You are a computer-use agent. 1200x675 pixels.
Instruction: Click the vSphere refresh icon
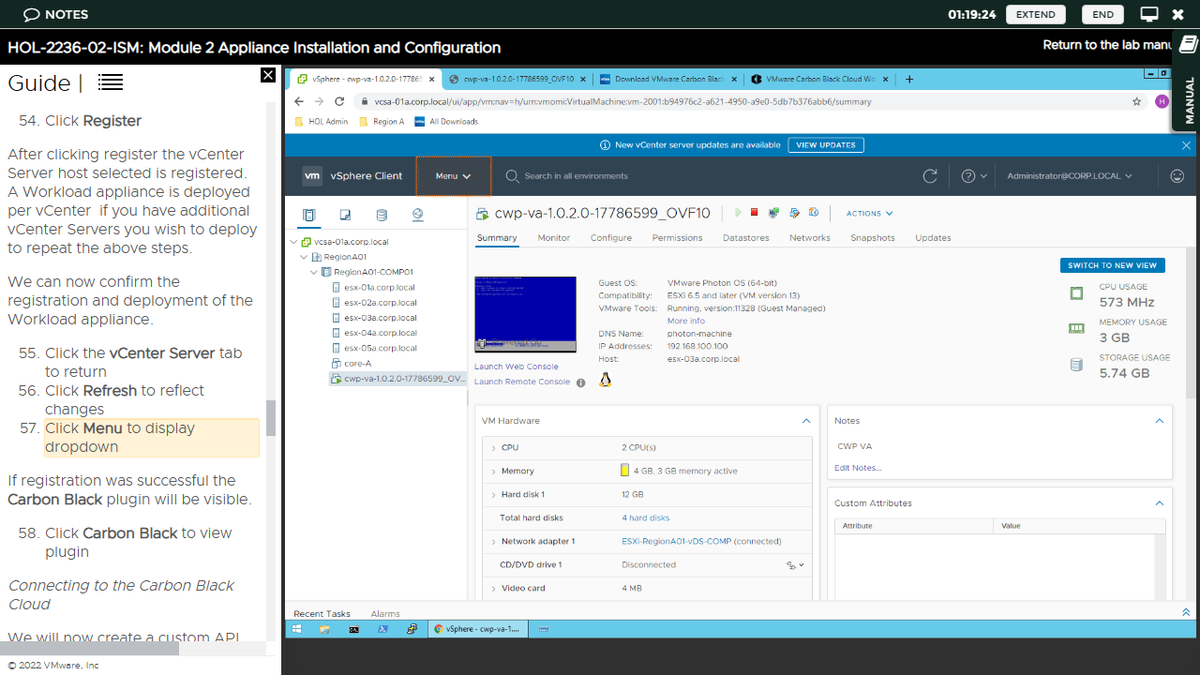click(x=929, y=176)
